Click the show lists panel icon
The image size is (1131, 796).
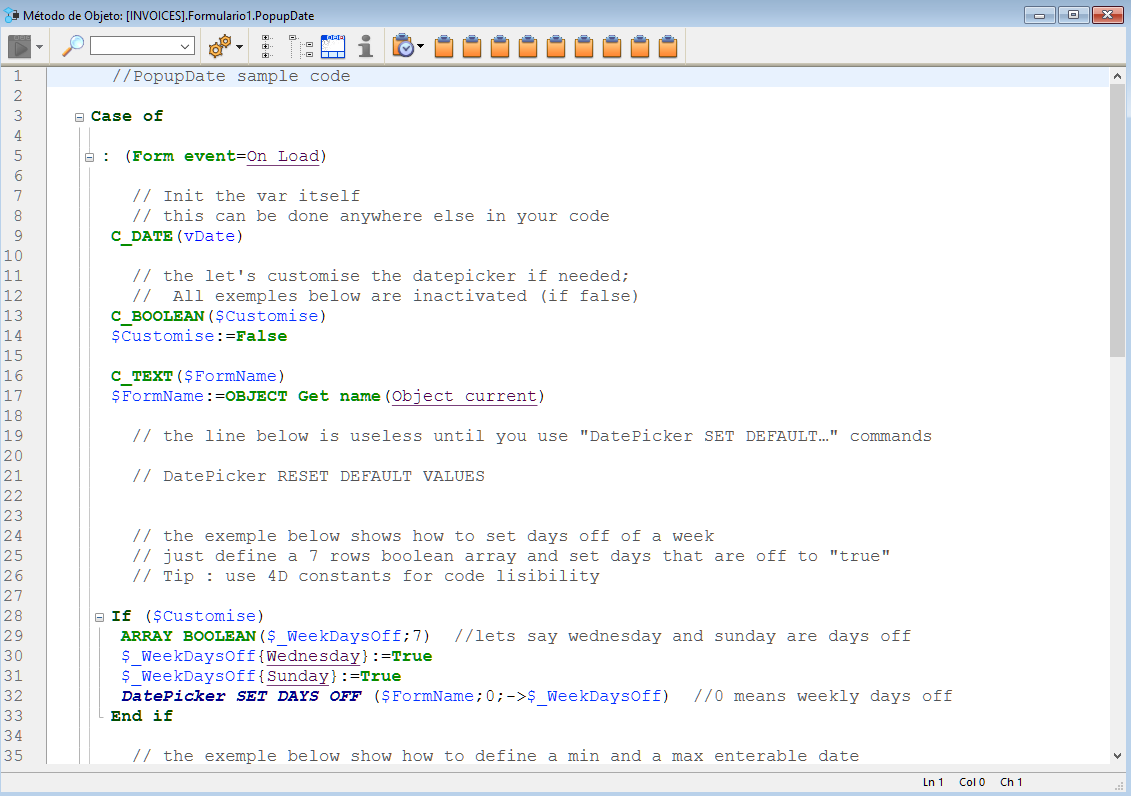click(x=332, y=46)
